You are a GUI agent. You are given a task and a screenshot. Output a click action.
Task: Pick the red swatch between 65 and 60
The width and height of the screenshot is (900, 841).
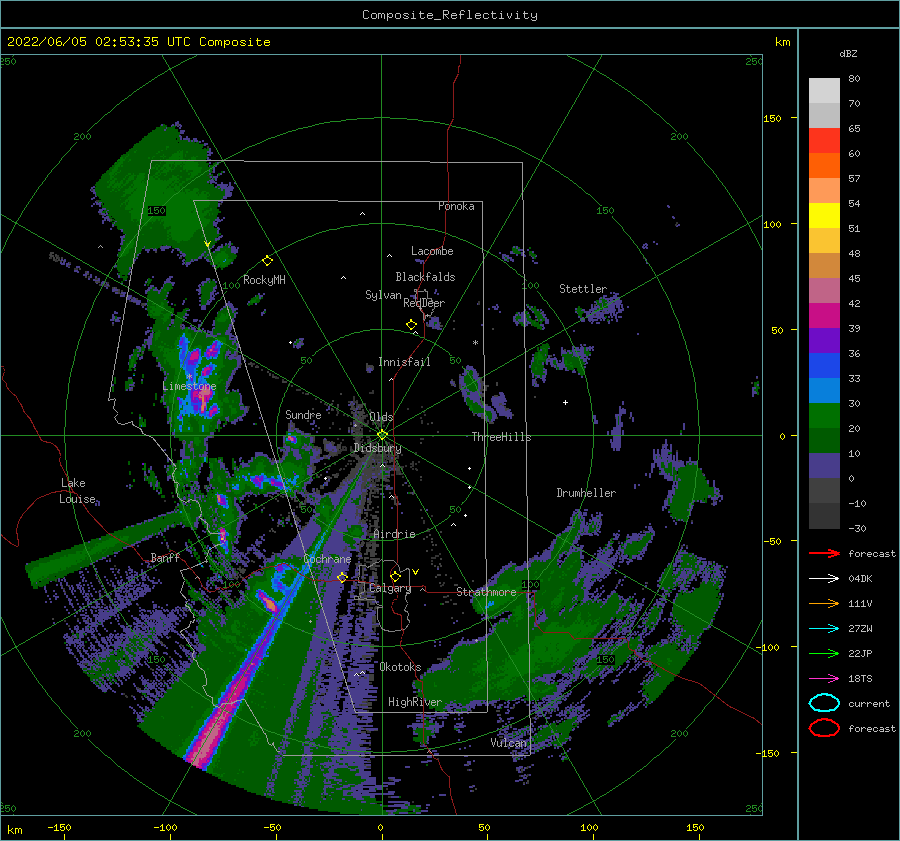pos(824,141)
